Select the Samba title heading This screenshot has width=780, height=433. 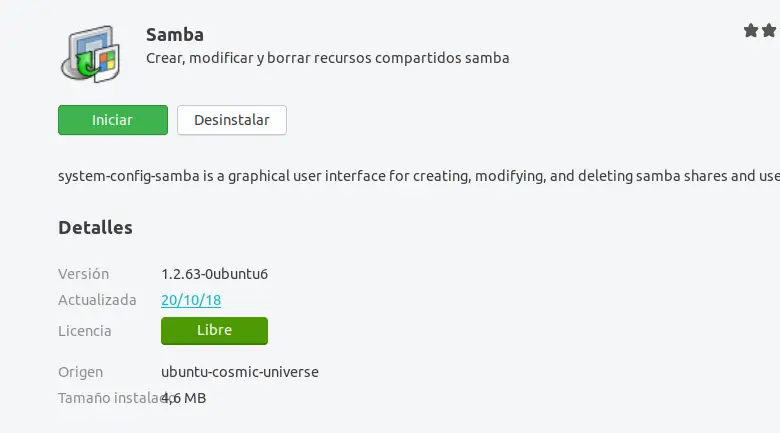coord(175,35)
